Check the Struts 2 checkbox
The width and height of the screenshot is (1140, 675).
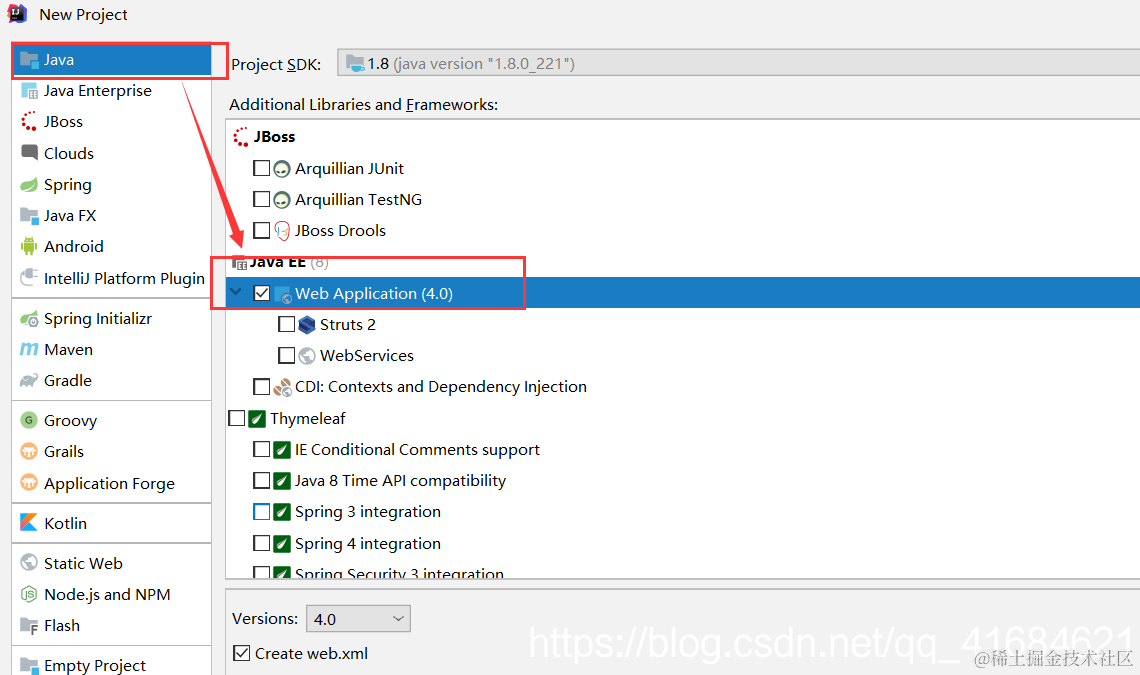[286, 324]
